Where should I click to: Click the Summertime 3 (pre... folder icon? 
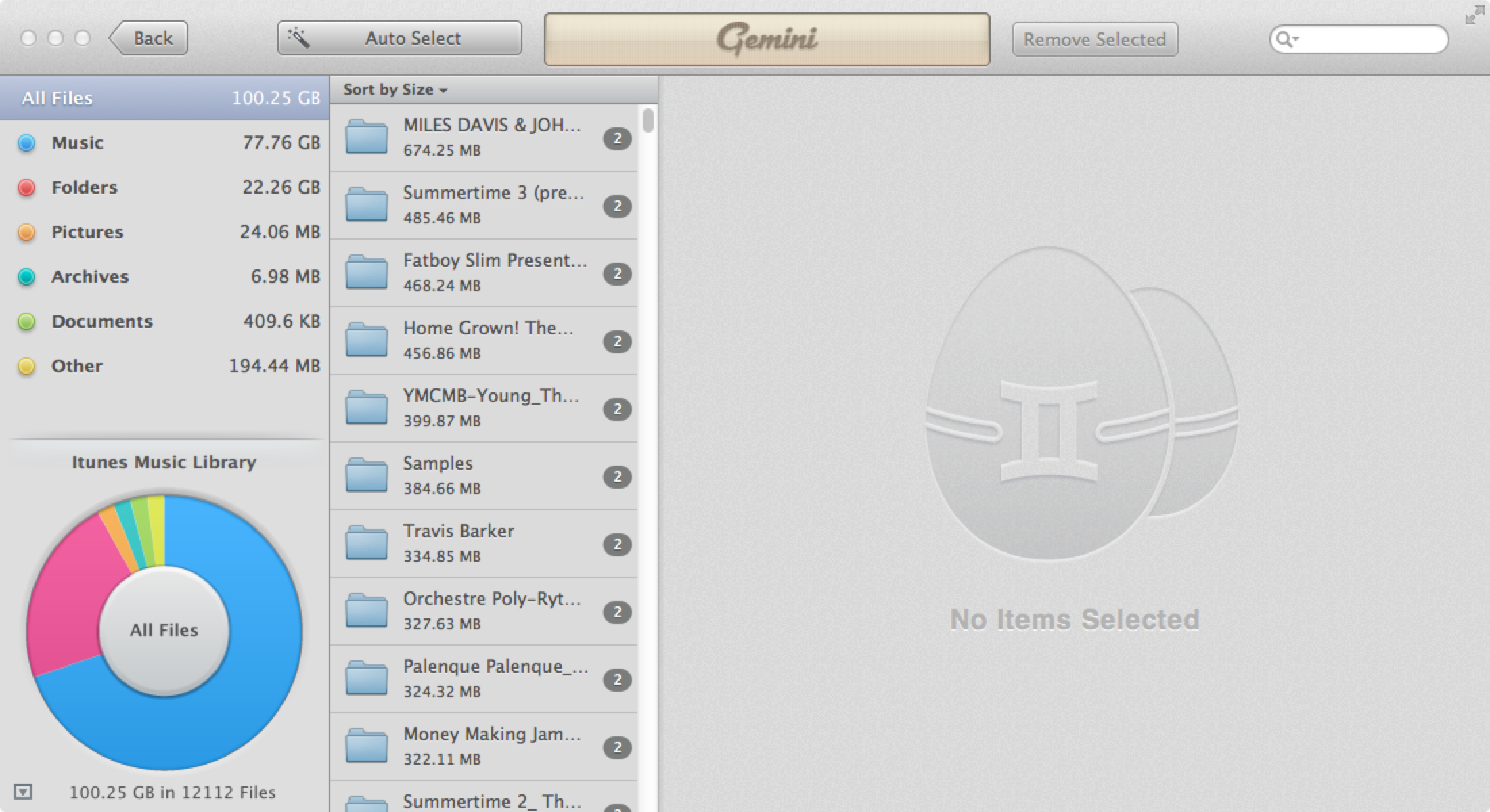(x=366, y=205)
